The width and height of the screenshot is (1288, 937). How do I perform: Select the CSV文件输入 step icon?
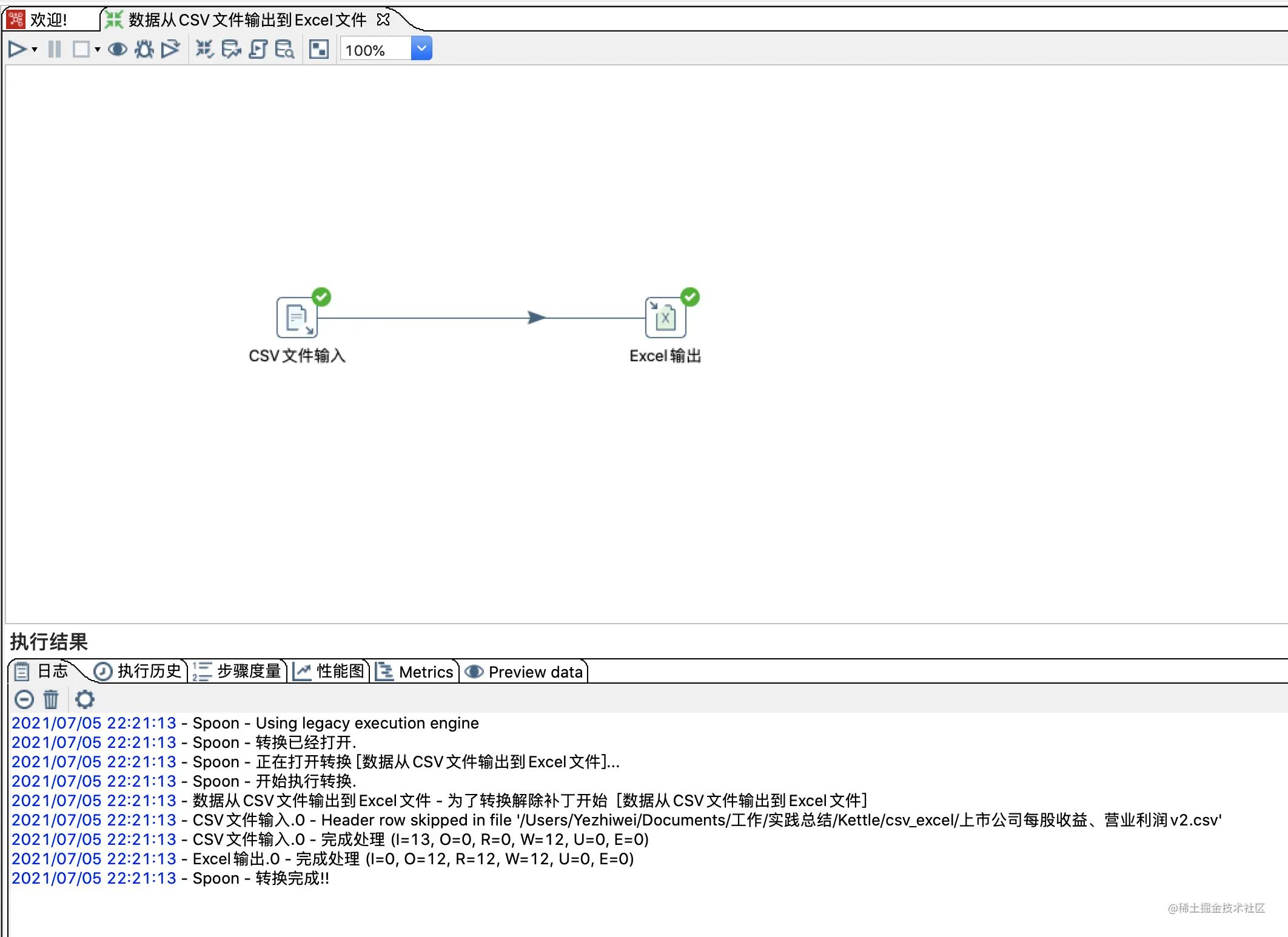tap(297, 318)
